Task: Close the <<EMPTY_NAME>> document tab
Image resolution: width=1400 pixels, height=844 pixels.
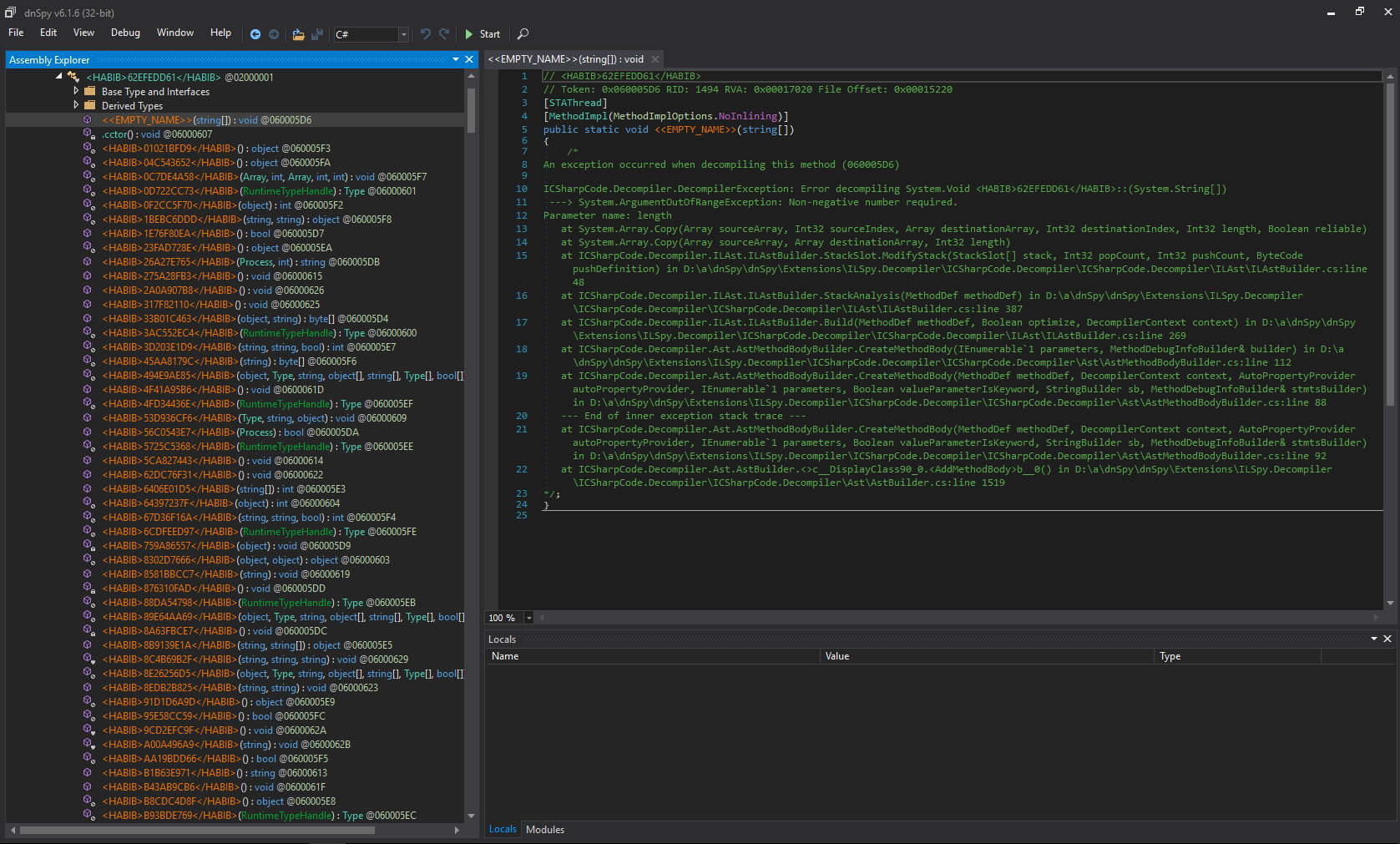Action: point(655,59)
